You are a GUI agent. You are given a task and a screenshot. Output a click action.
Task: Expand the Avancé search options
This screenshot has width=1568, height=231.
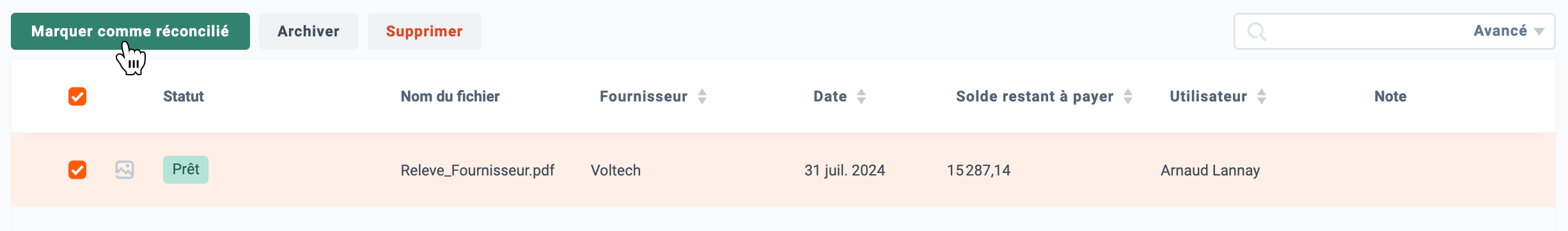(1509, 31)
